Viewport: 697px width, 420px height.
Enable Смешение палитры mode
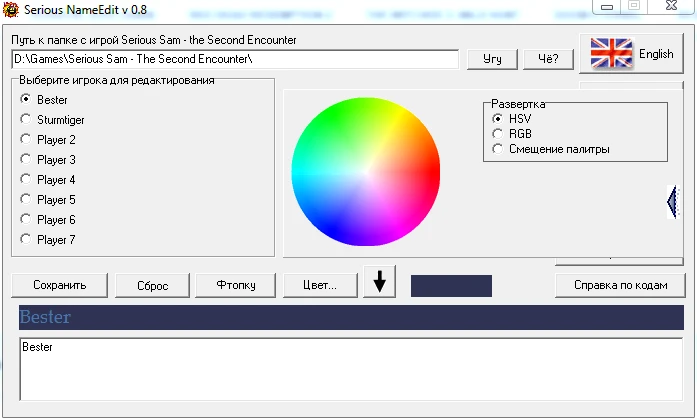pyautogui.click(x=498, y=149)
